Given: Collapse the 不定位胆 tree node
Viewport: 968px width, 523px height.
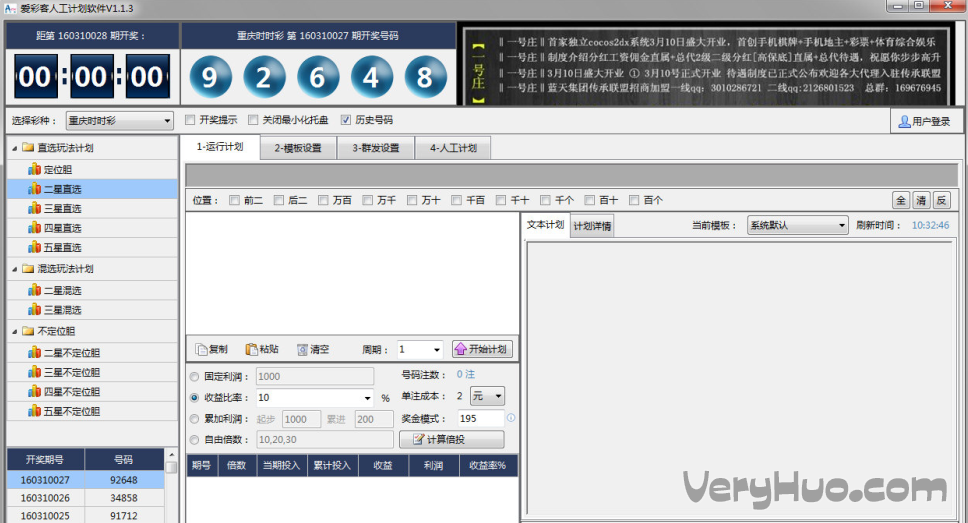Looking at the screenshot, I should click(x=14, y=332).
